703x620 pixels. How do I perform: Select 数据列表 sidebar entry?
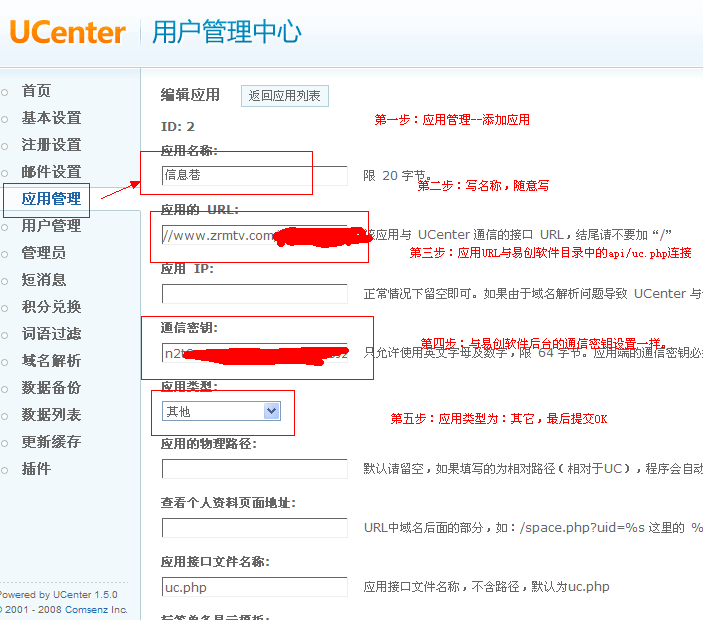[51, 415]
